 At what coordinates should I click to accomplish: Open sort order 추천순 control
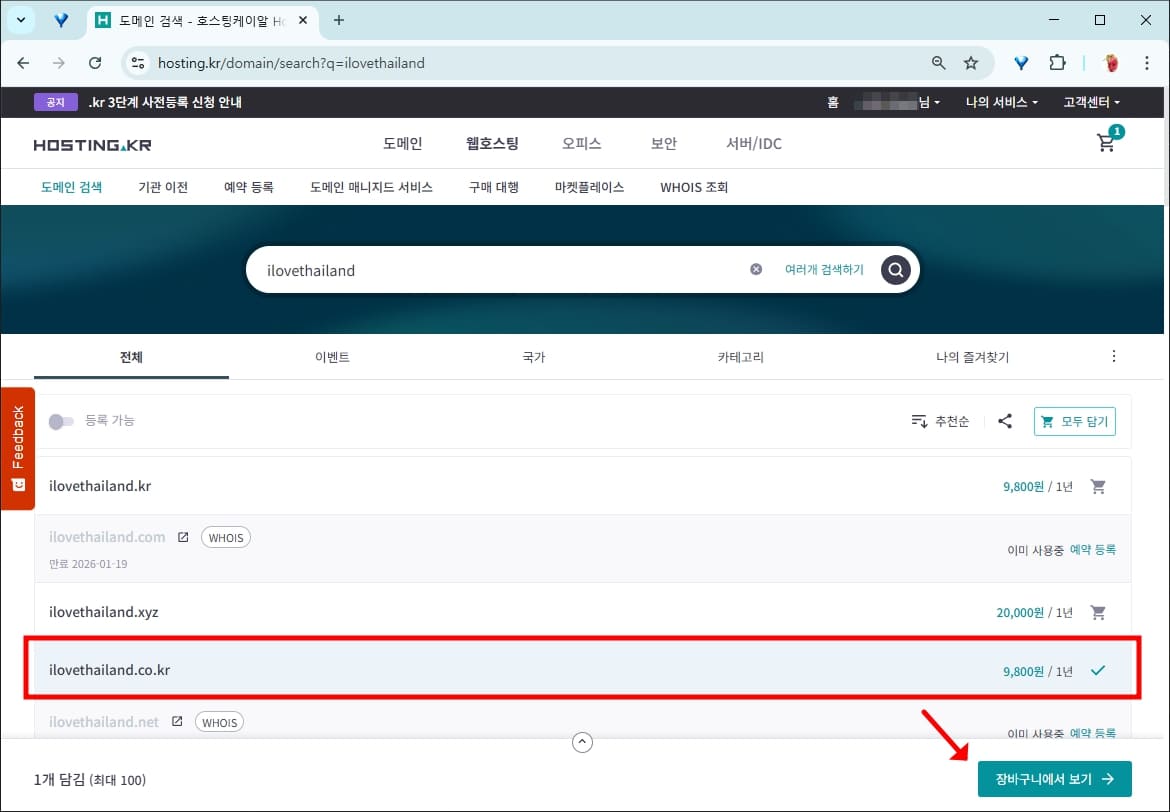pos(940,422)
